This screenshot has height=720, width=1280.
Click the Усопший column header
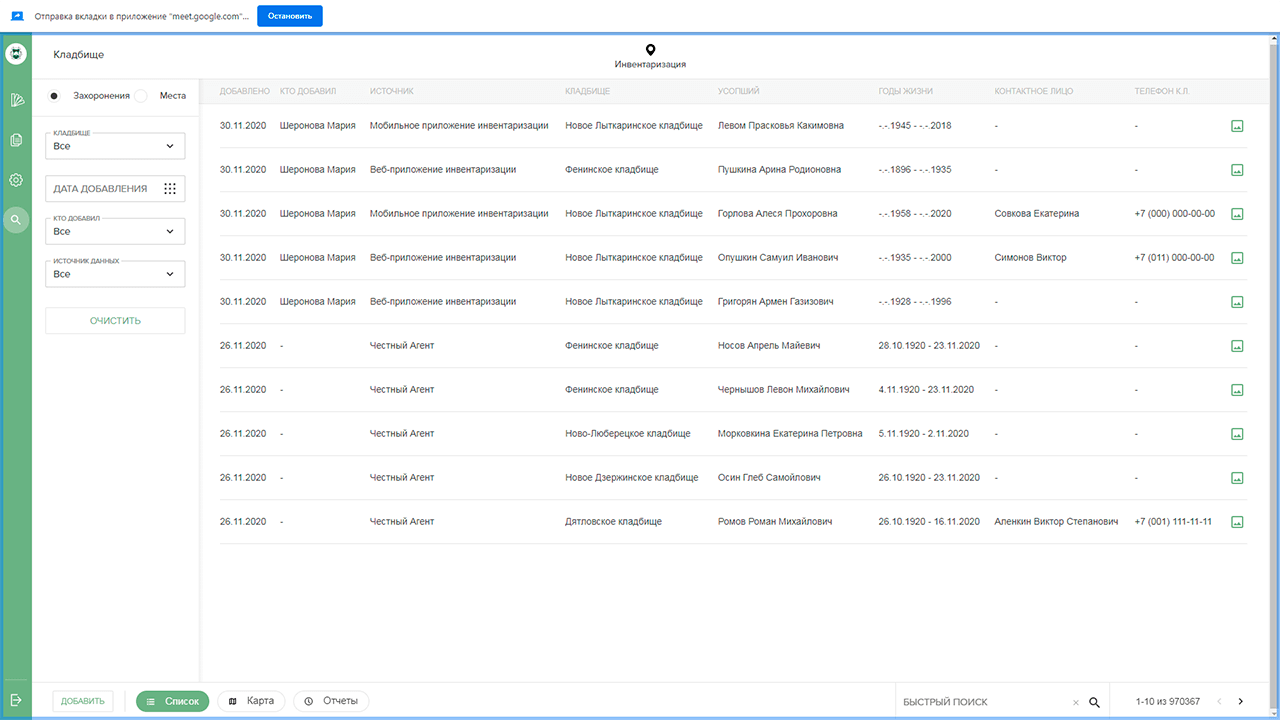point(738,91)
